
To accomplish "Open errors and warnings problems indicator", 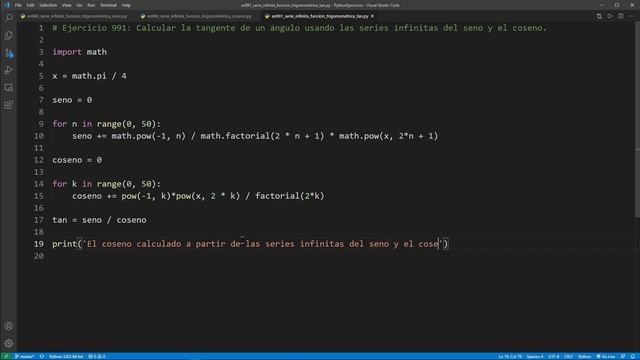I will coord(97,356).
